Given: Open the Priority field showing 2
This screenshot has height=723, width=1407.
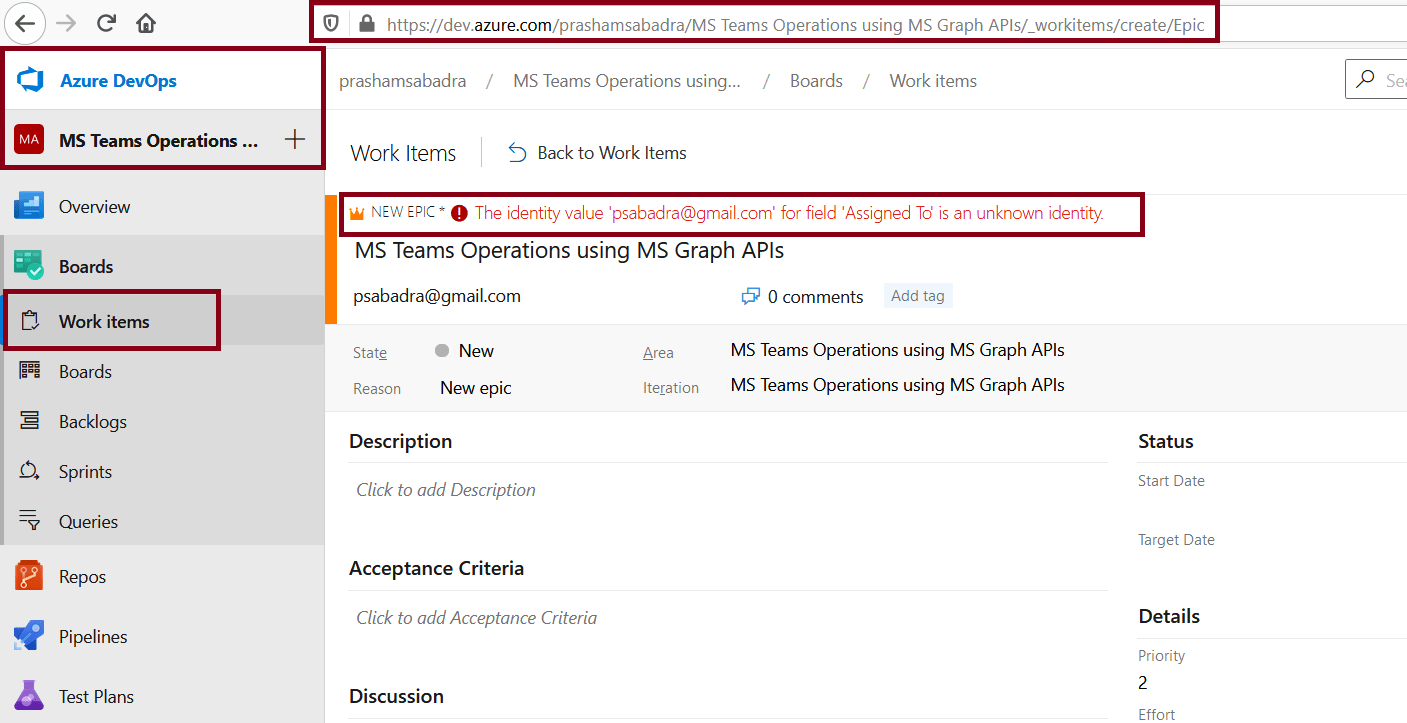Looking at the screenshot, I should [x=1143, y=683].
